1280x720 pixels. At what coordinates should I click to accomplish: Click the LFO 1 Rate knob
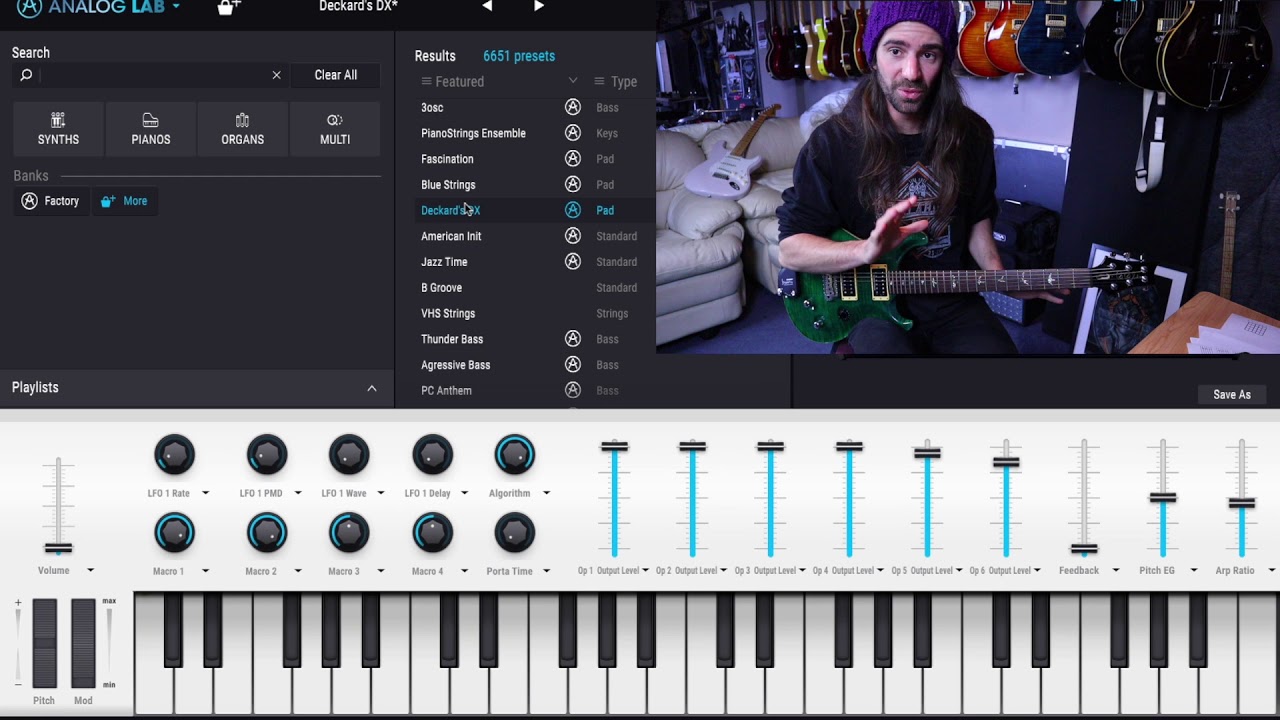[174, 455]
